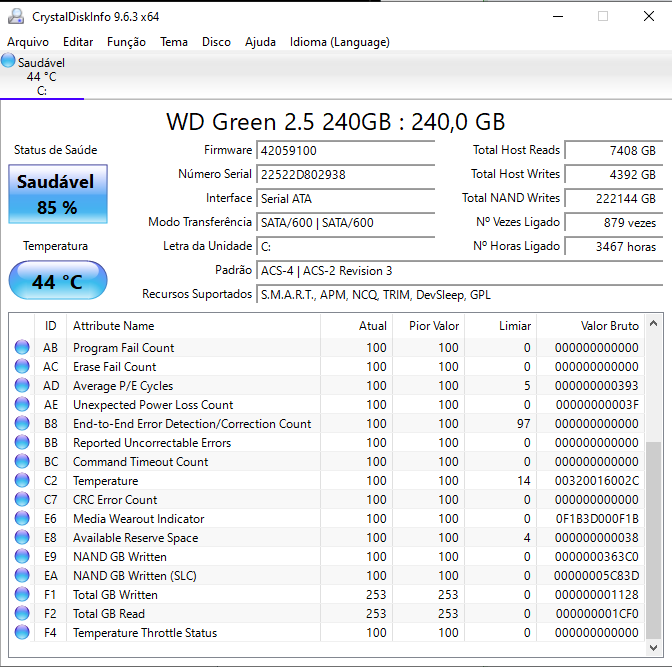Click status orb of E9 NAND GB Written row
Screen dimensions: 672x667
coord(22,556)
